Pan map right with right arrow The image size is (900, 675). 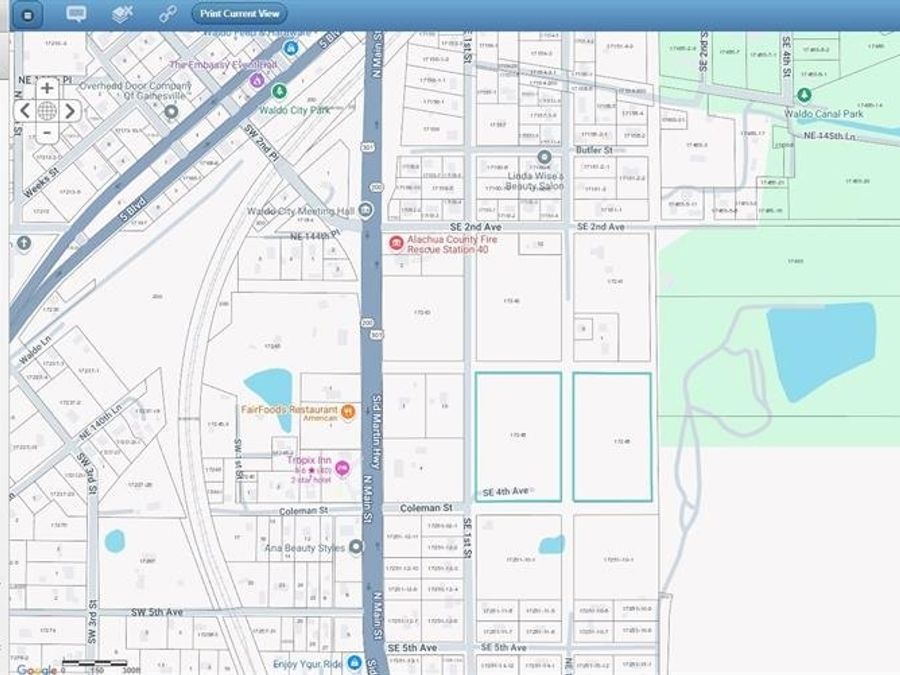[70, 110]
